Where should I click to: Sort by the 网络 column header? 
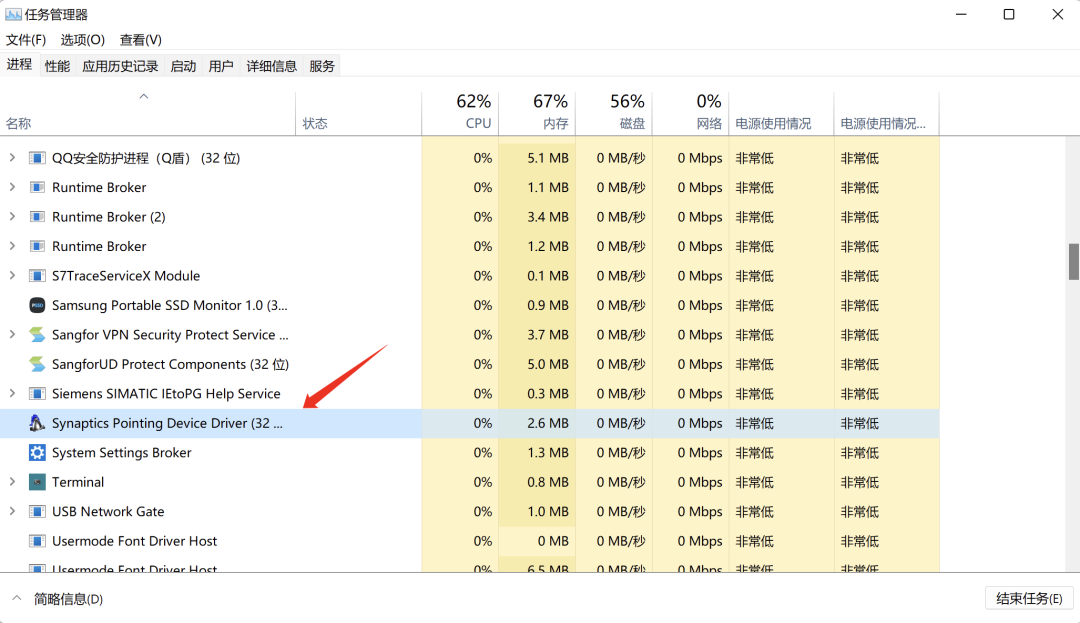(691, 114)
